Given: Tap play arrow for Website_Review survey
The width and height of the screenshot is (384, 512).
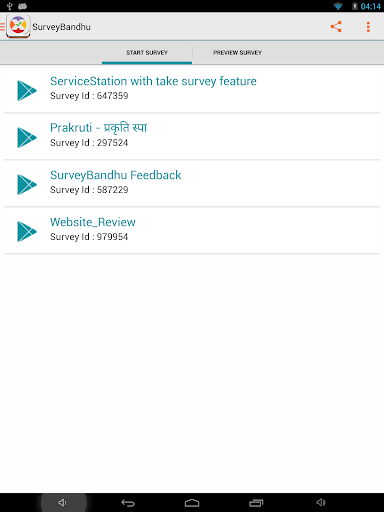Looking at the screenshot, I should 27,231.
